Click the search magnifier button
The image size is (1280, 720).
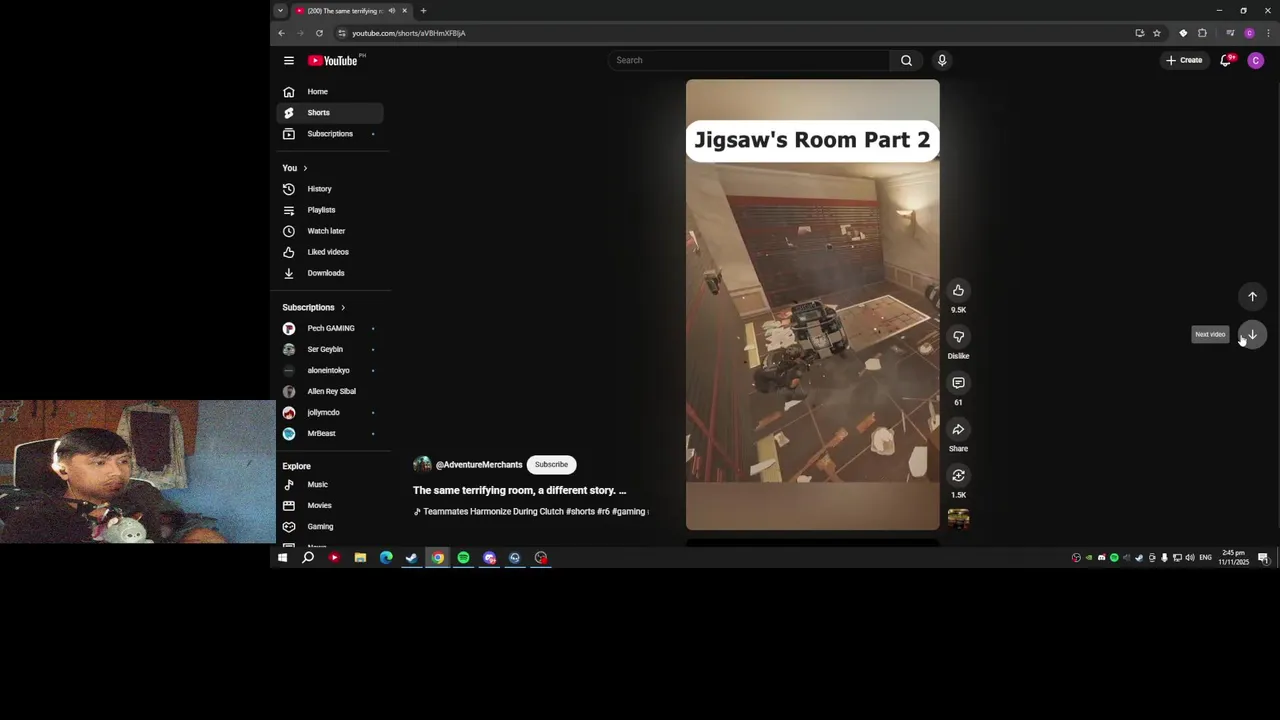[x=906, y=60]
